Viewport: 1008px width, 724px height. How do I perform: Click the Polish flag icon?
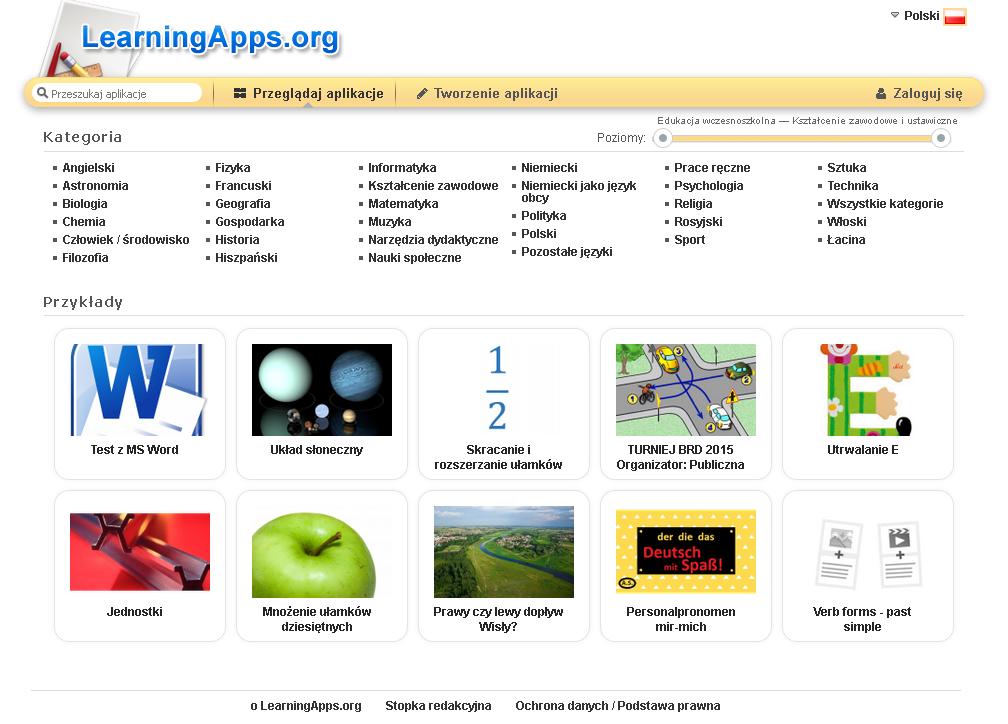[955, 17]
